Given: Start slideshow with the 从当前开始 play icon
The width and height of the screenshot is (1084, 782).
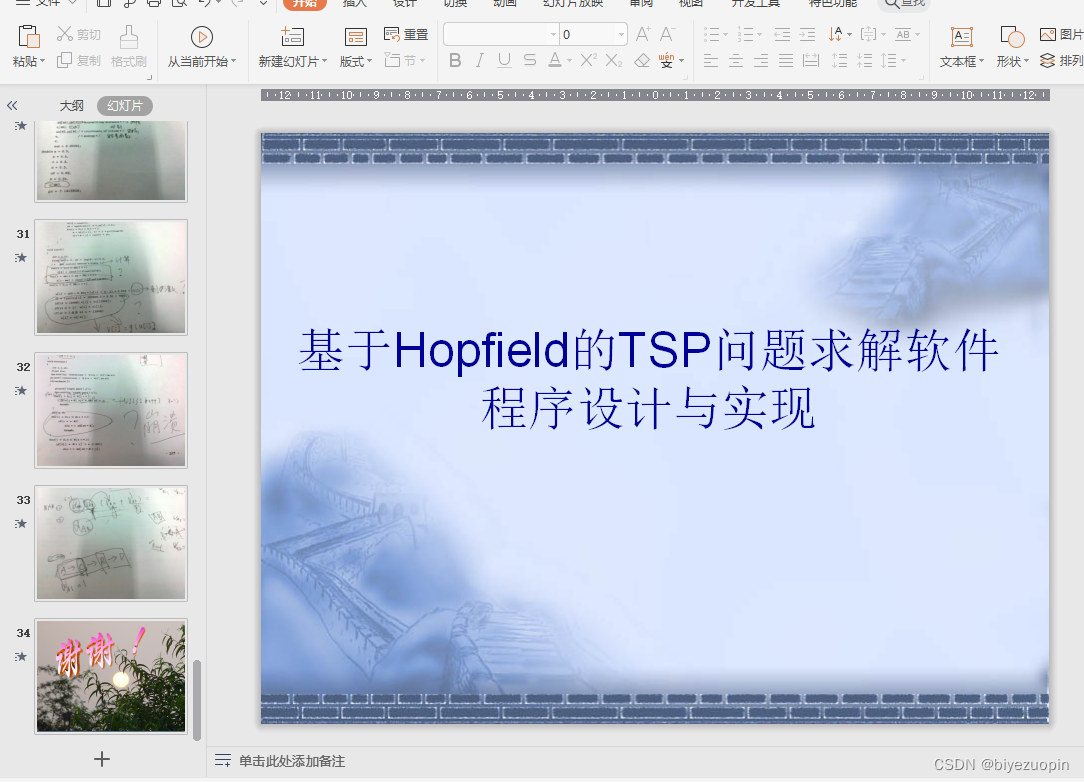Looking at the screenshot, I should [x=201, y=37].
